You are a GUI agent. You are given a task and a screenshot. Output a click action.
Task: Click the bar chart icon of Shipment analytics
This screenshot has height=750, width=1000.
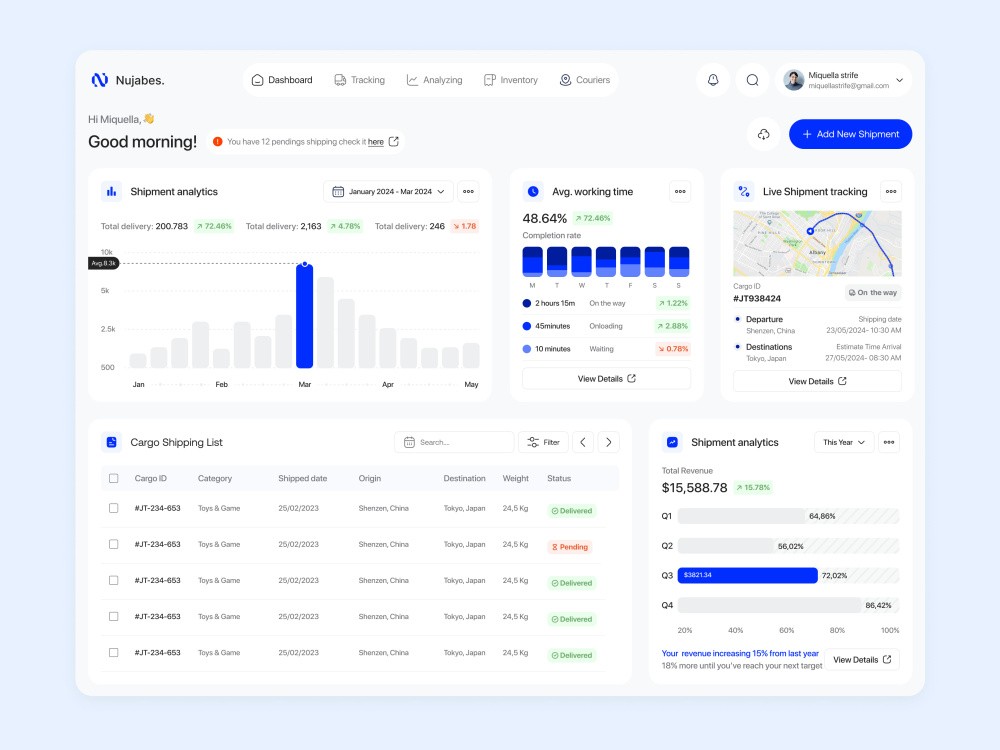point(112,191)
